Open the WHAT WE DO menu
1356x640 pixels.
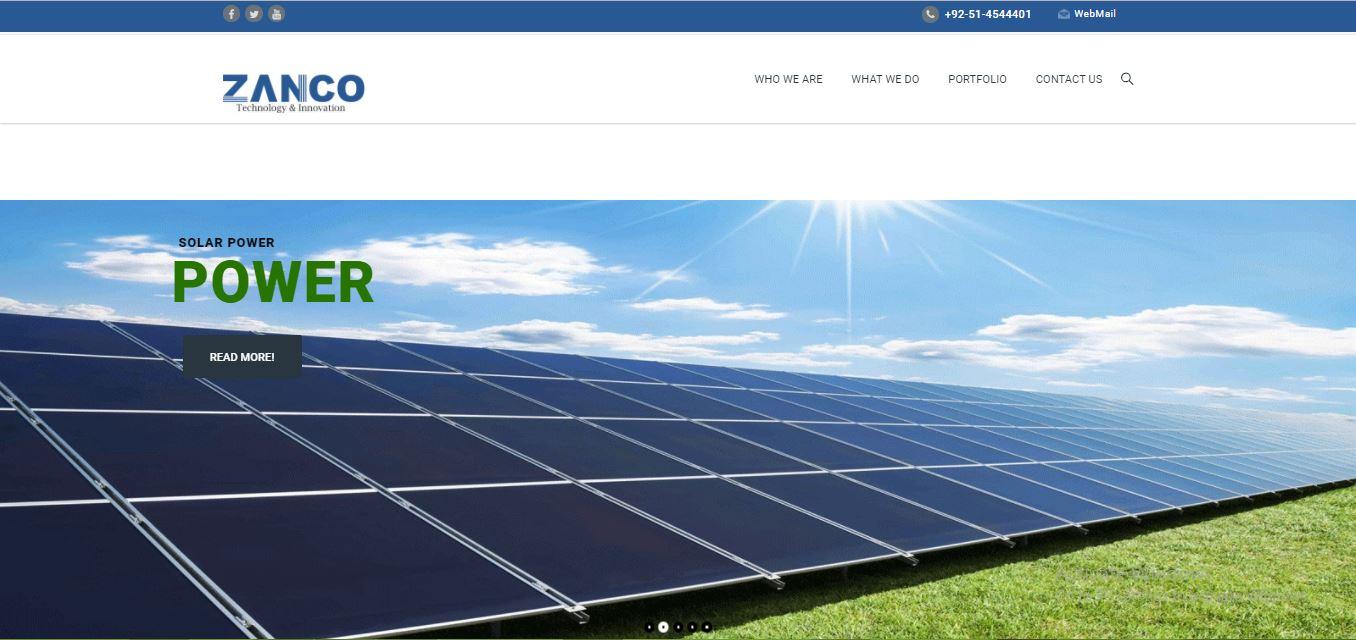point(885,79)
